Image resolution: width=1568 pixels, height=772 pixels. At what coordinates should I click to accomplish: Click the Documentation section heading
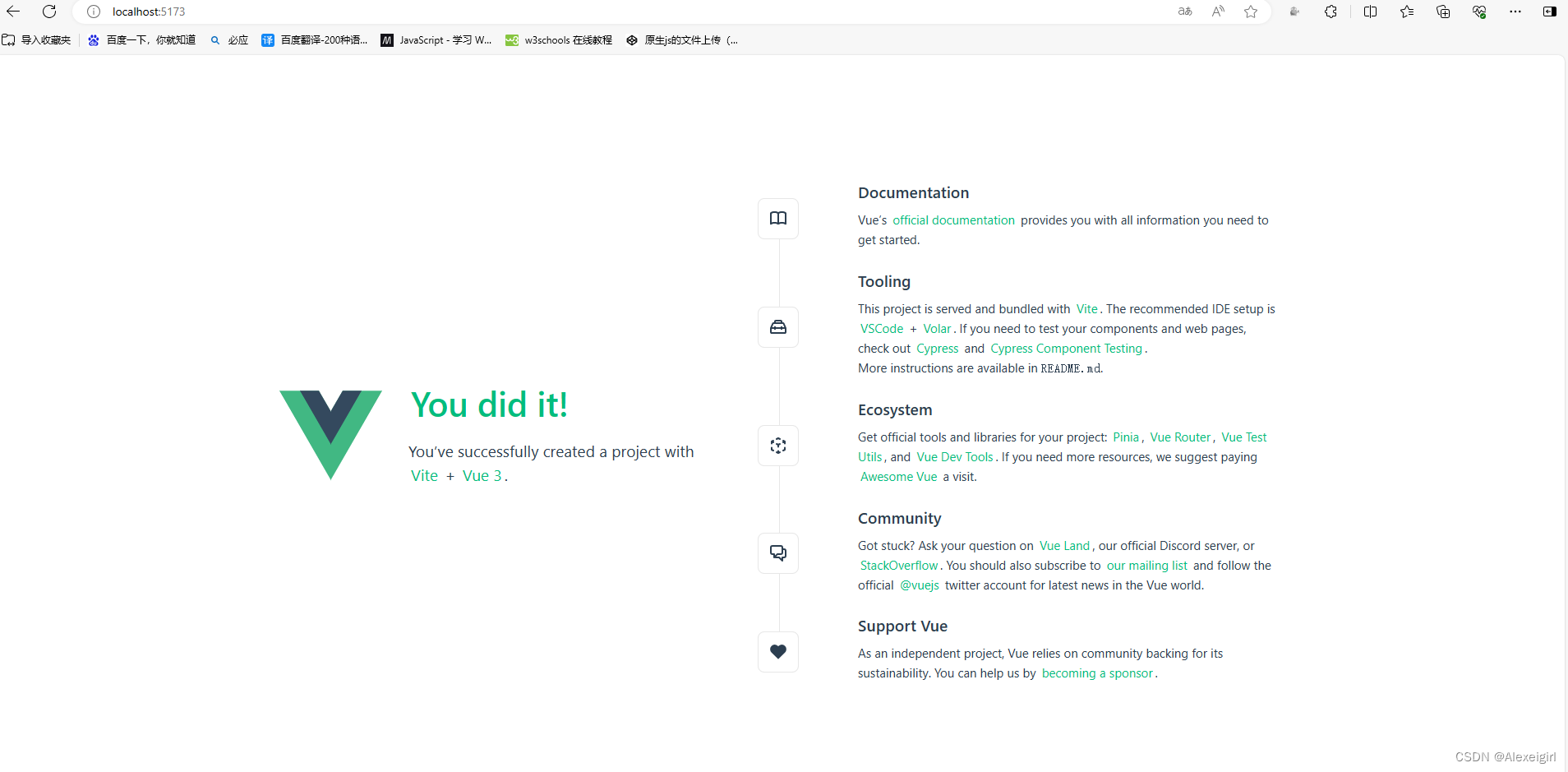[x=913, y=193]
